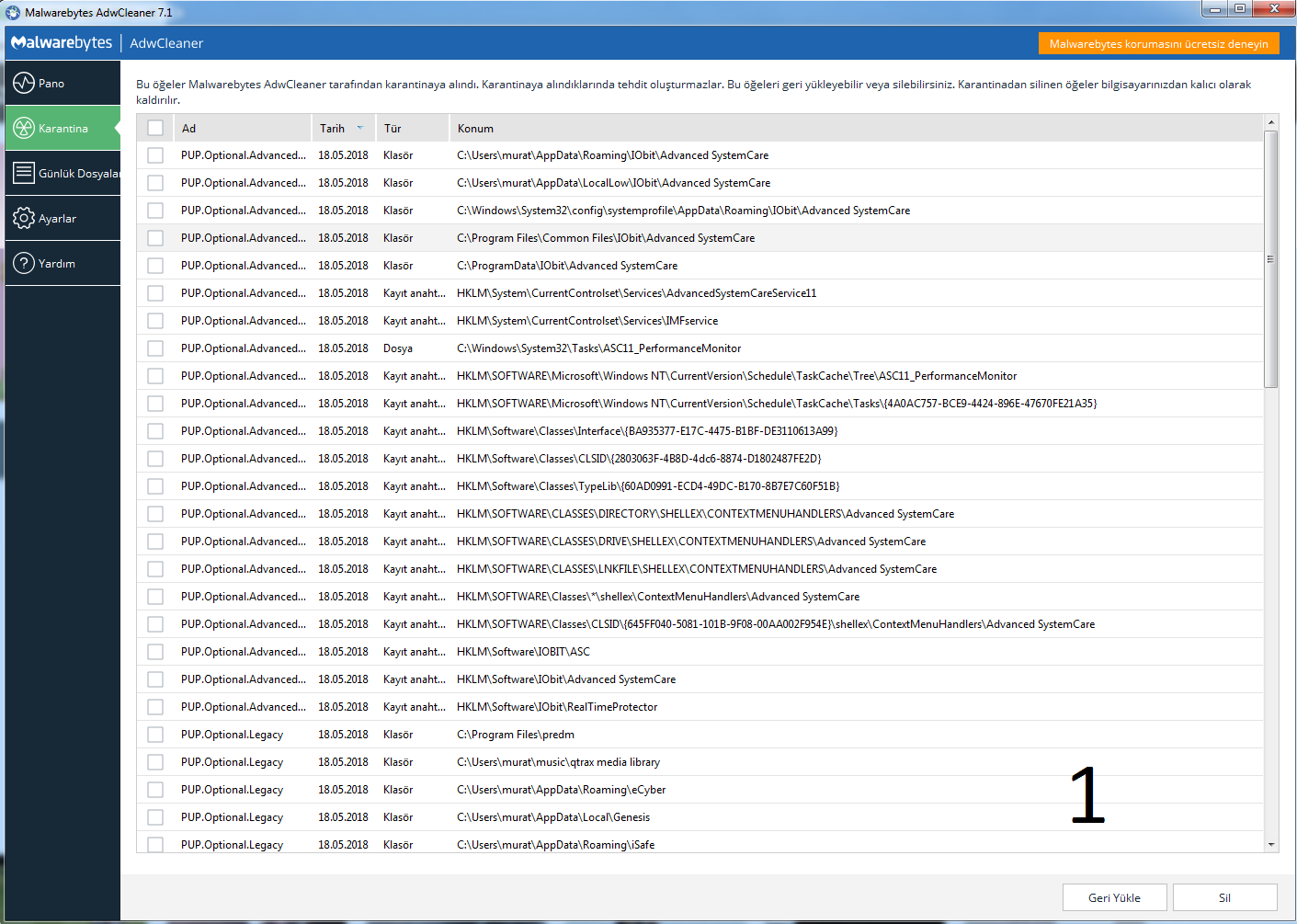Screen dimensions: 1297x924
Task: Select the TaskCache\Tasks\{4A0AC757 key text
Action: [x=777, y=404]
